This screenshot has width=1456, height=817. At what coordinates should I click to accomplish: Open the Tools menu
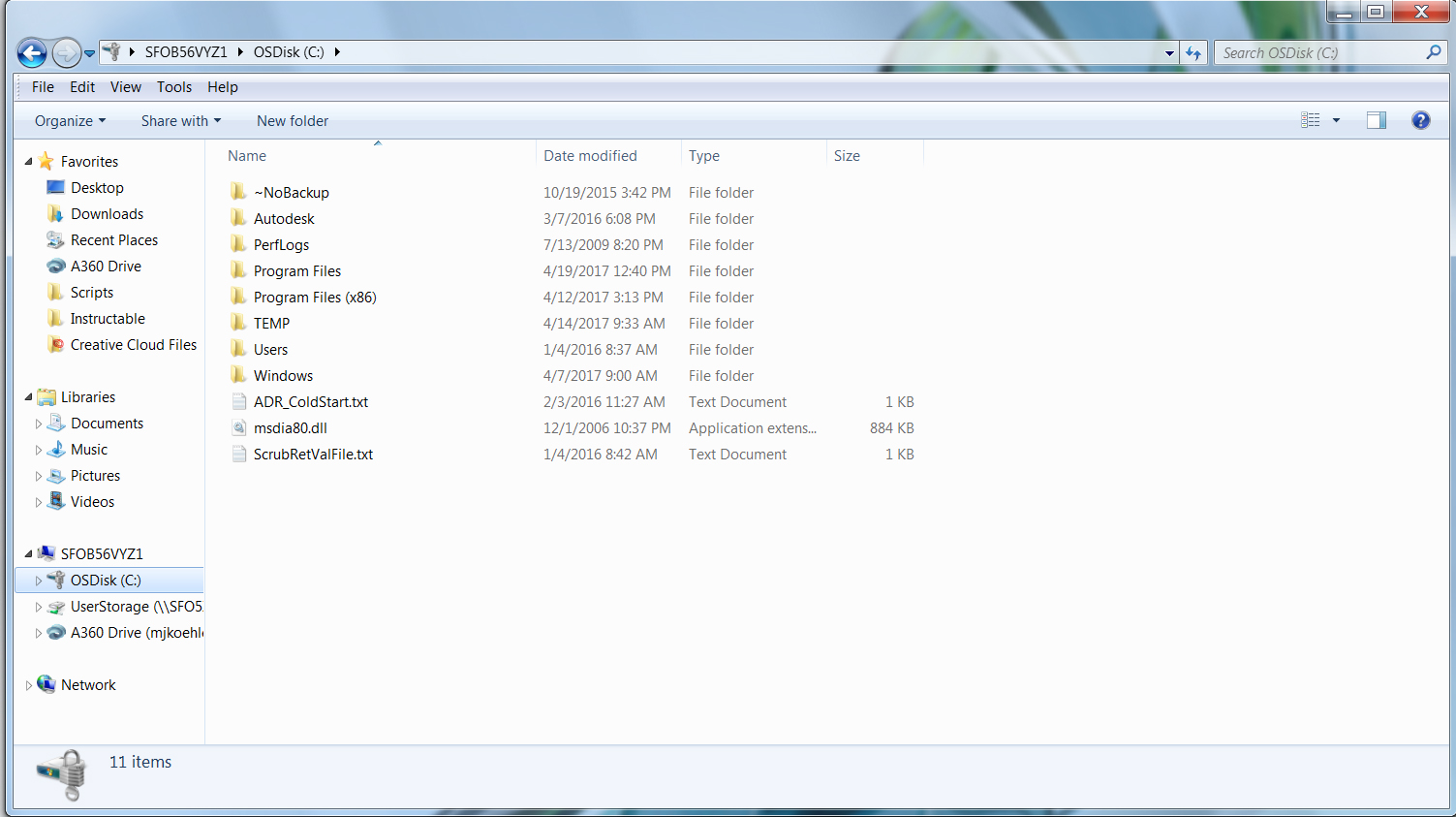pos(174,87)
